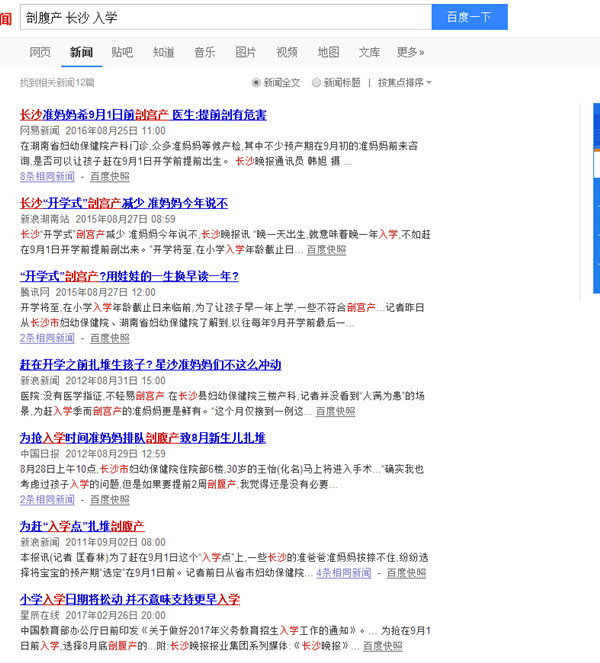Open the 按焦点排序 sort dropdown
Screen dimensions: 600x663
tap(405, 82)
